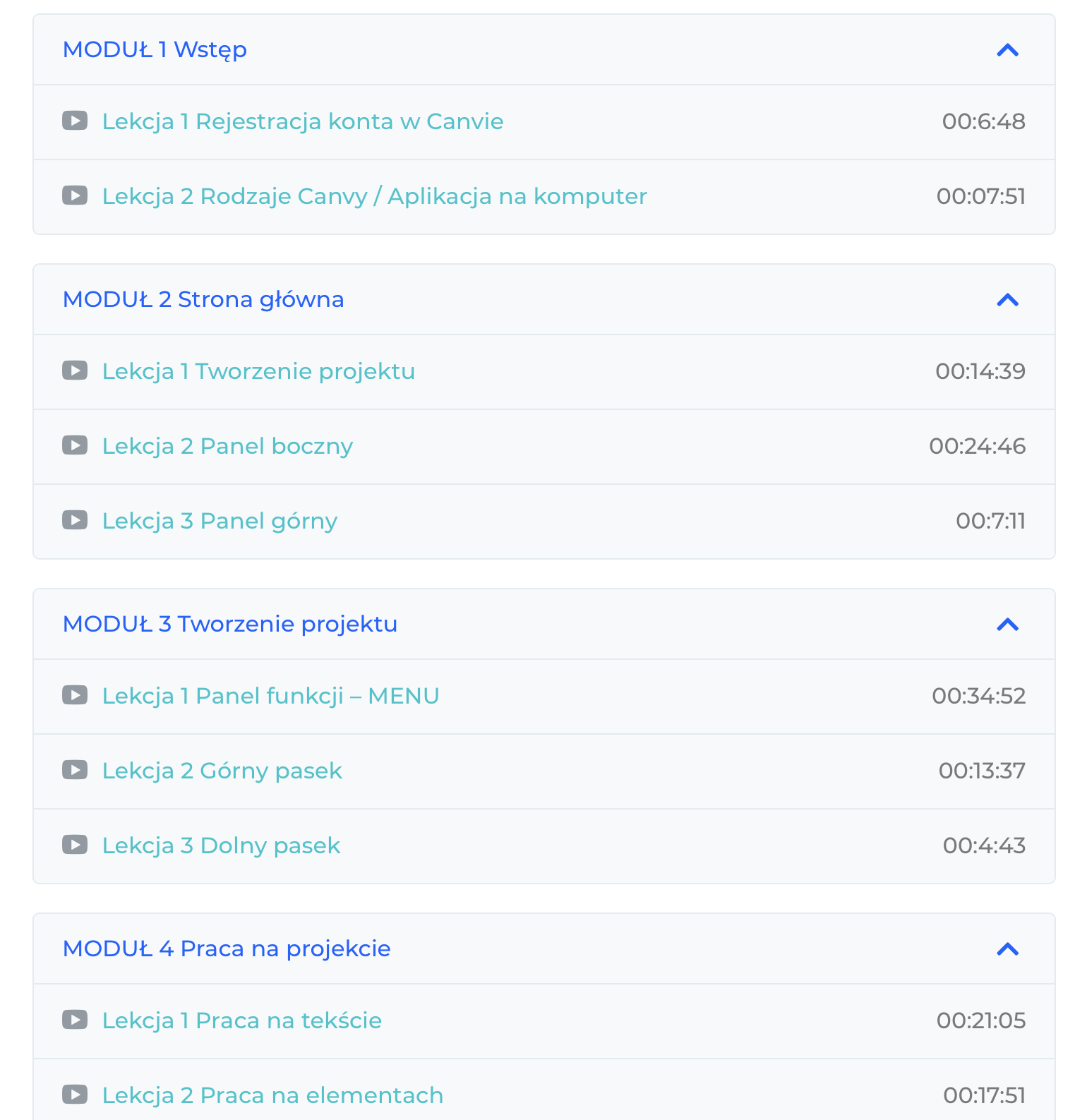Click video icon beside Górny pasek lesson
This screenshot has width=1075, height=1120.
point(75,770)
